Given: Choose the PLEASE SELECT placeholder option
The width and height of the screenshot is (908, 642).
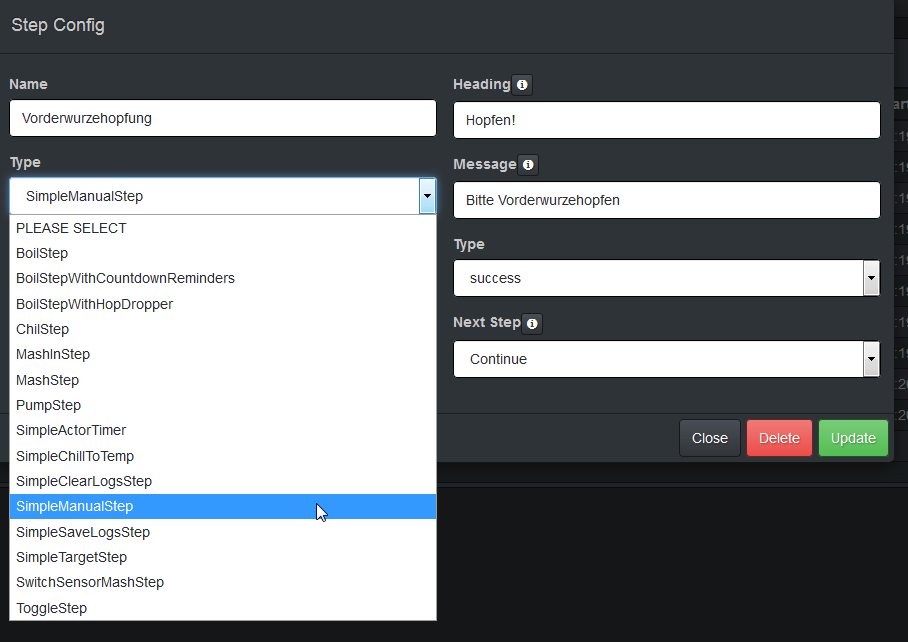Looking at the screenshot, I should coord(71,228).
